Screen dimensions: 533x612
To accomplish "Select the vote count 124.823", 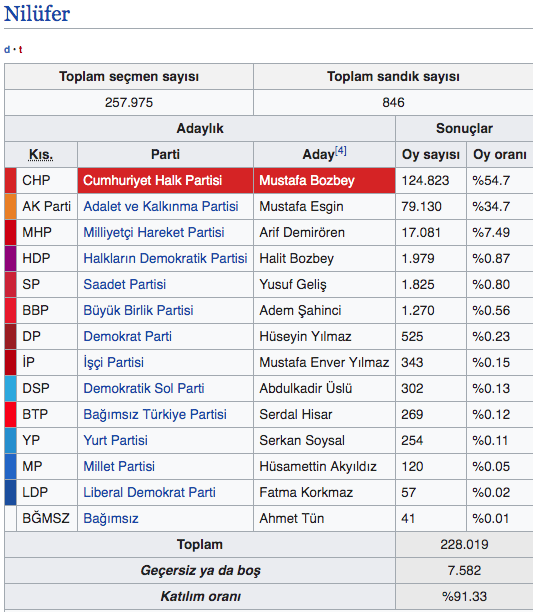I will tap(425, 180).
